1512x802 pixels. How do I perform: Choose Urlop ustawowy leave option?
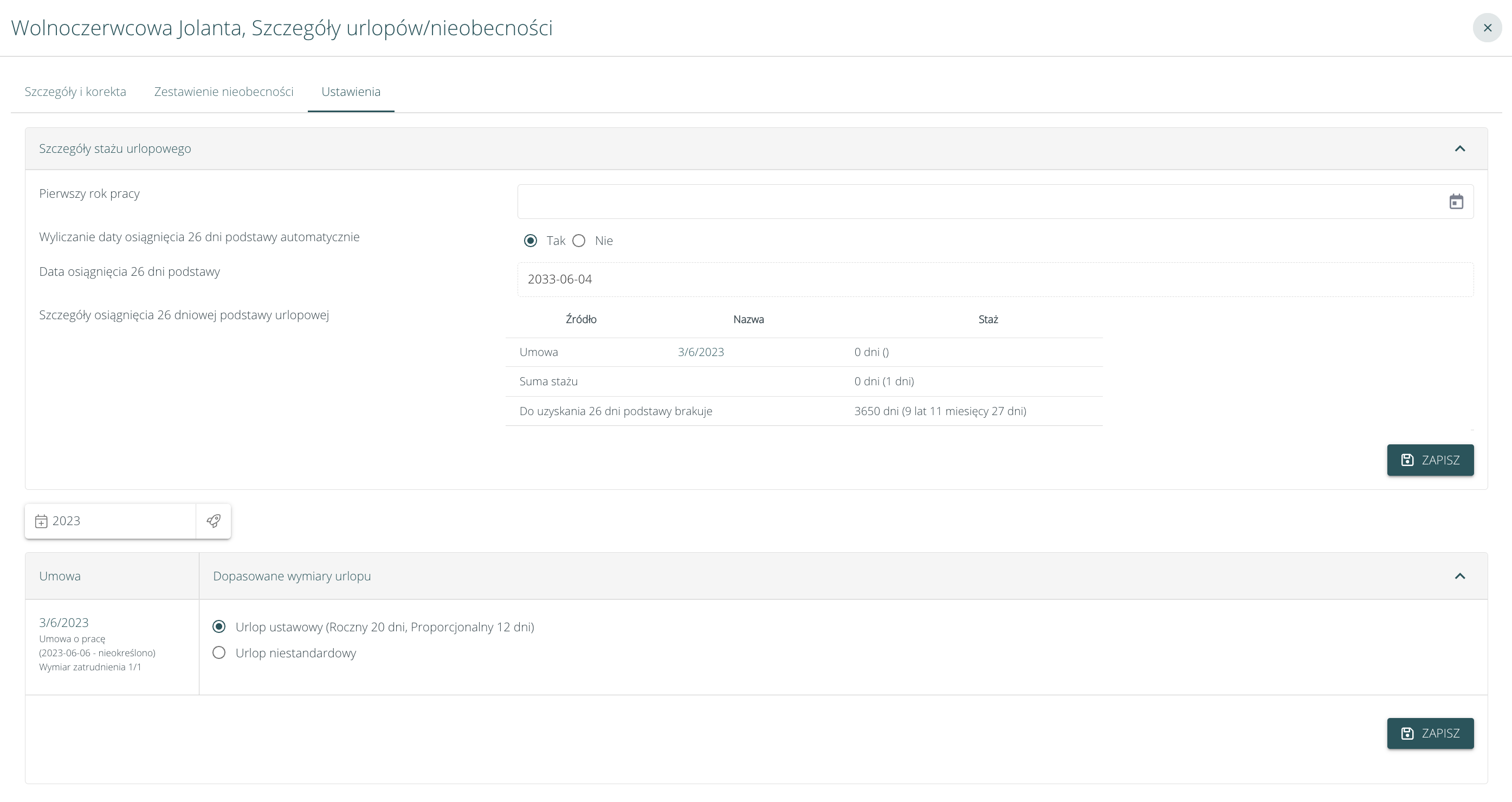point(219,626)
